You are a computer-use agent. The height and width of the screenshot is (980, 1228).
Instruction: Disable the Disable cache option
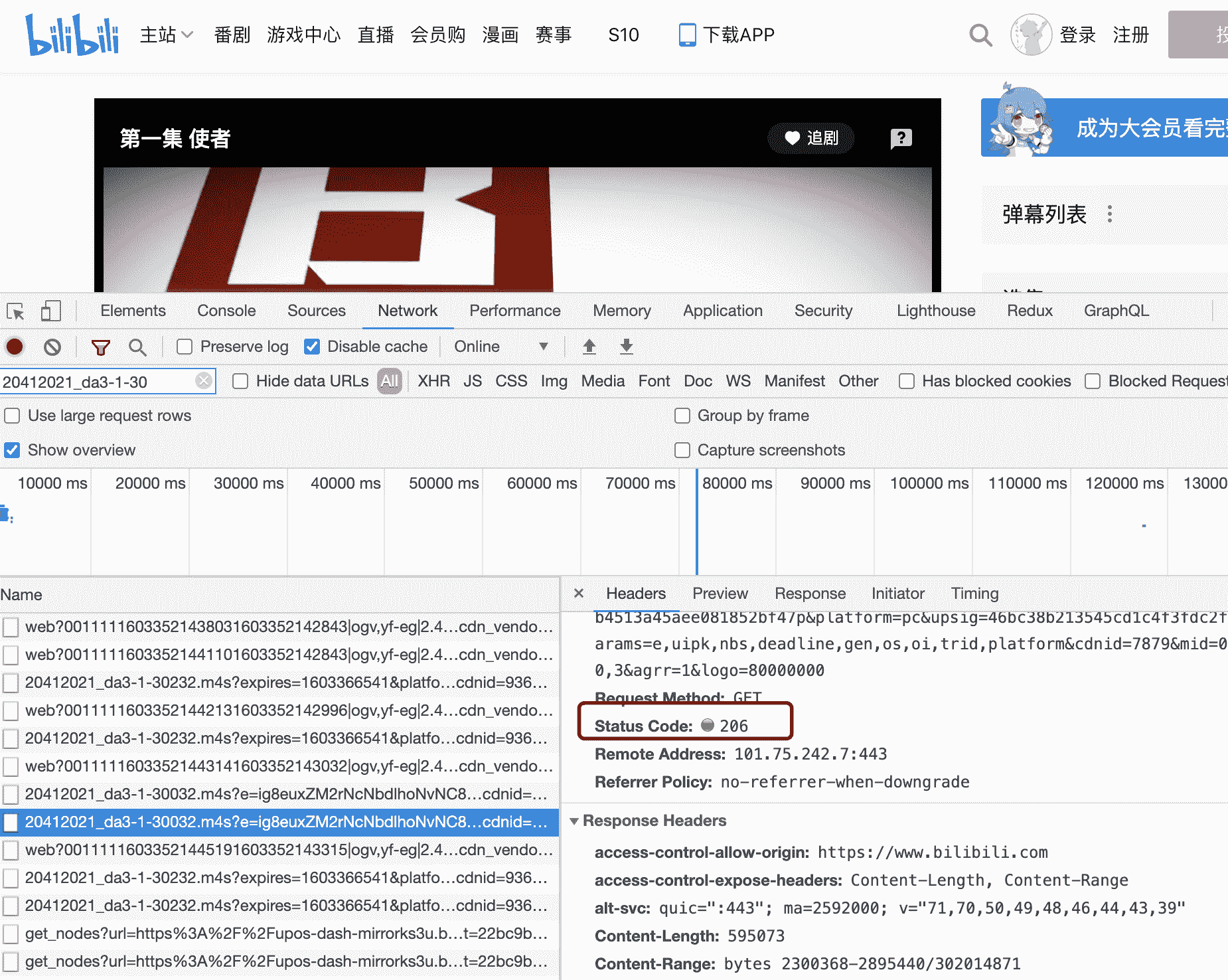click(312, 346)
